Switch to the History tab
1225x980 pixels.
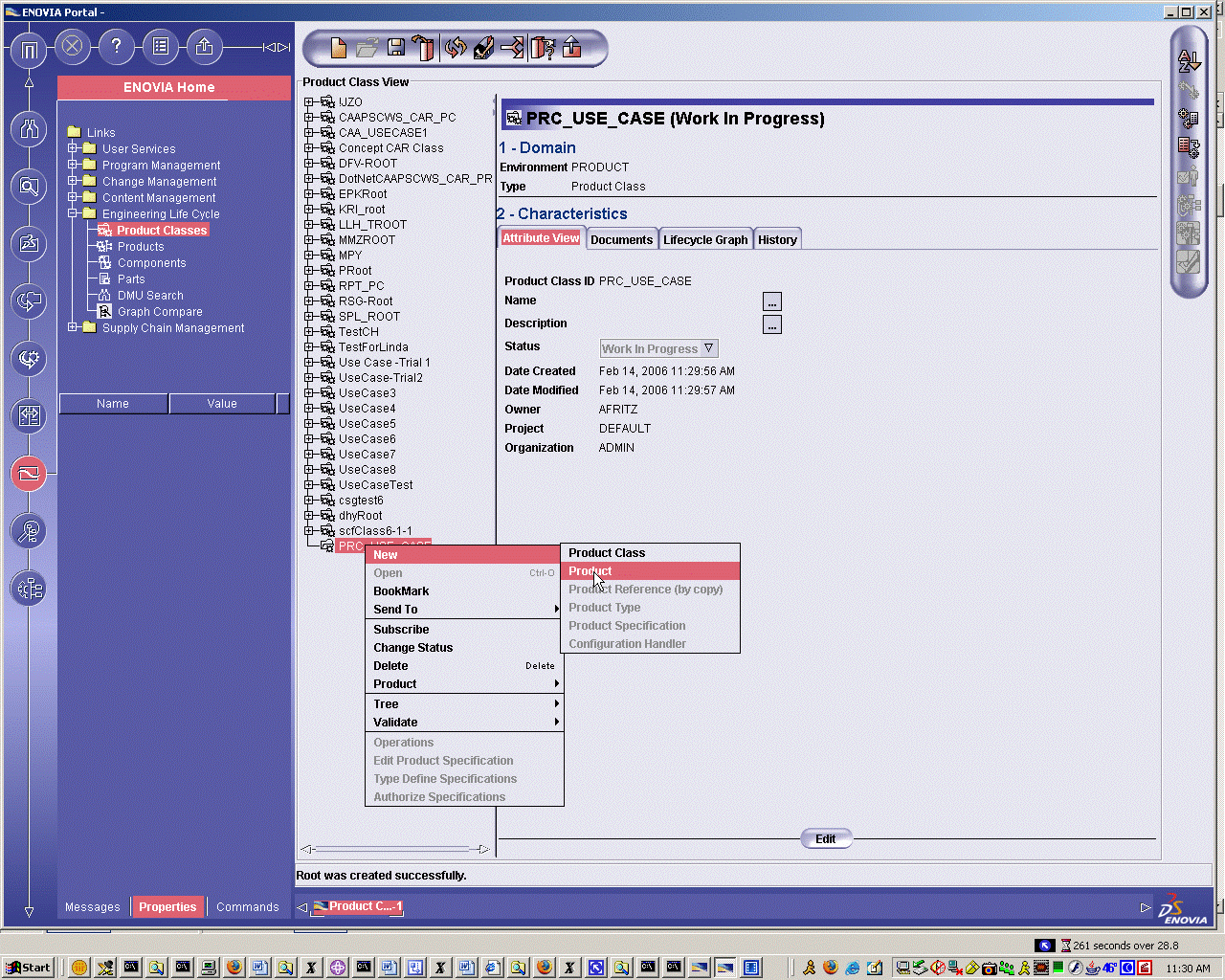point(777,239)
